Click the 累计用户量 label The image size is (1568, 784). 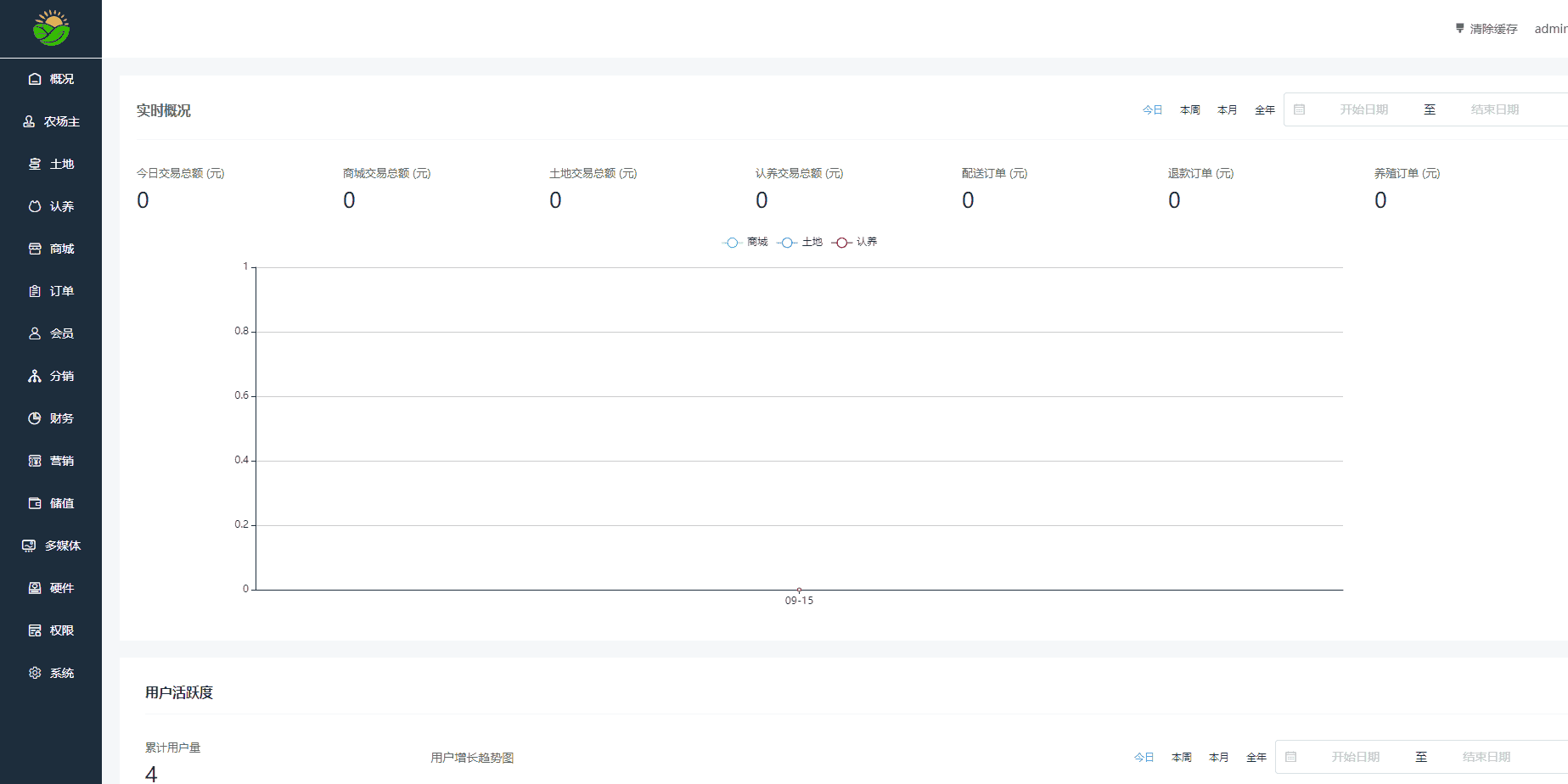(x=173, y=748)
